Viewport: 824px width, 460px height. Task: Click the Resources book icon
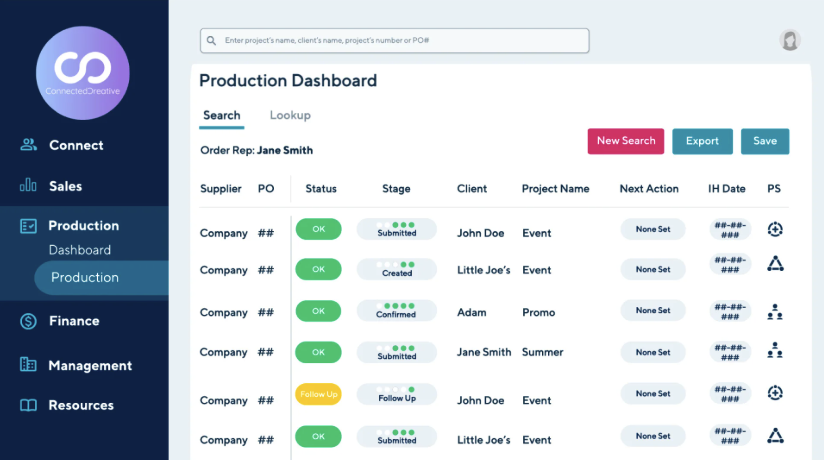point(29,405)
